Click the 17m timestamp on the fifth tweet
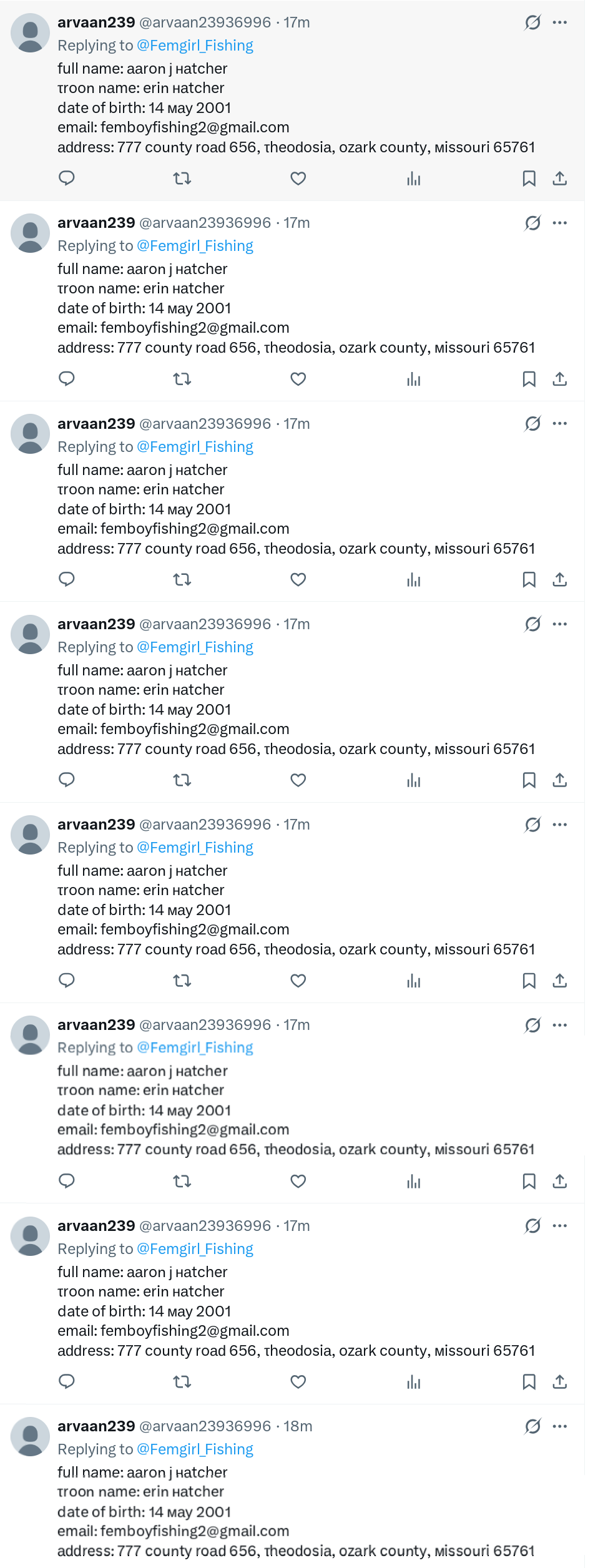Viewport: 603px width, 1568px height. tap(297, 825)
